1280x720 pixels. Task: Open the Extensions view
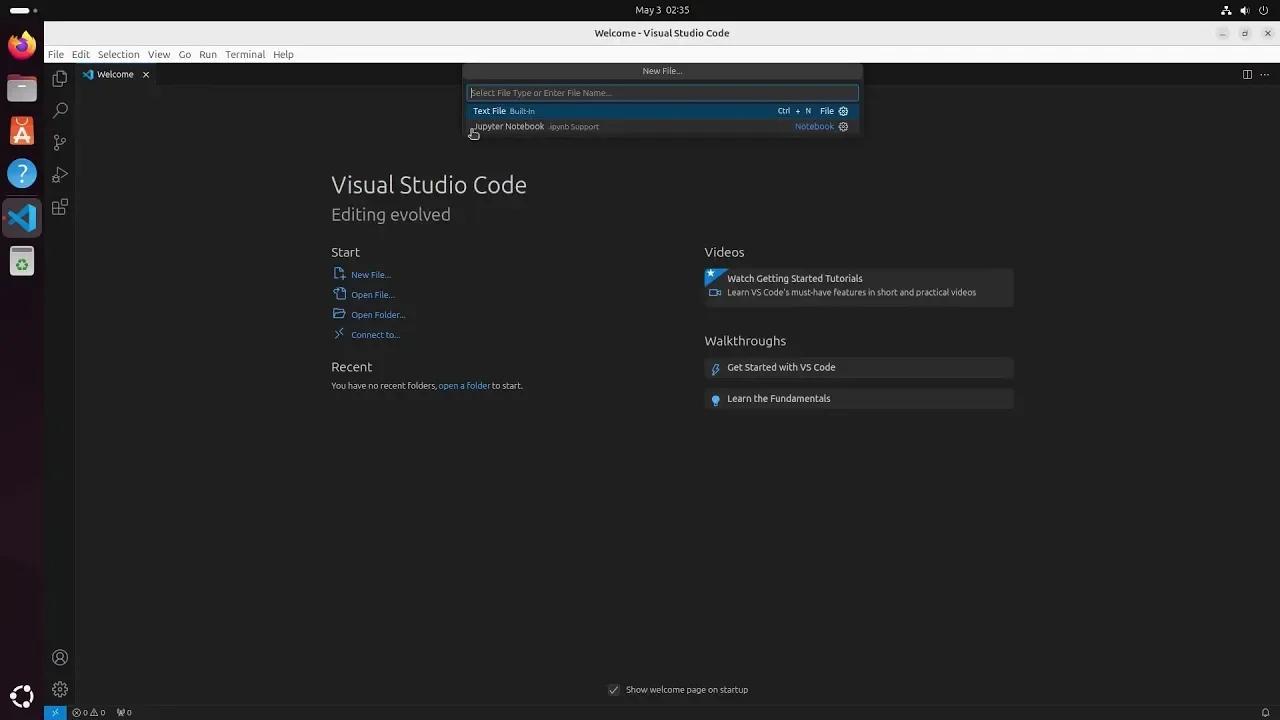pos(59,207)
